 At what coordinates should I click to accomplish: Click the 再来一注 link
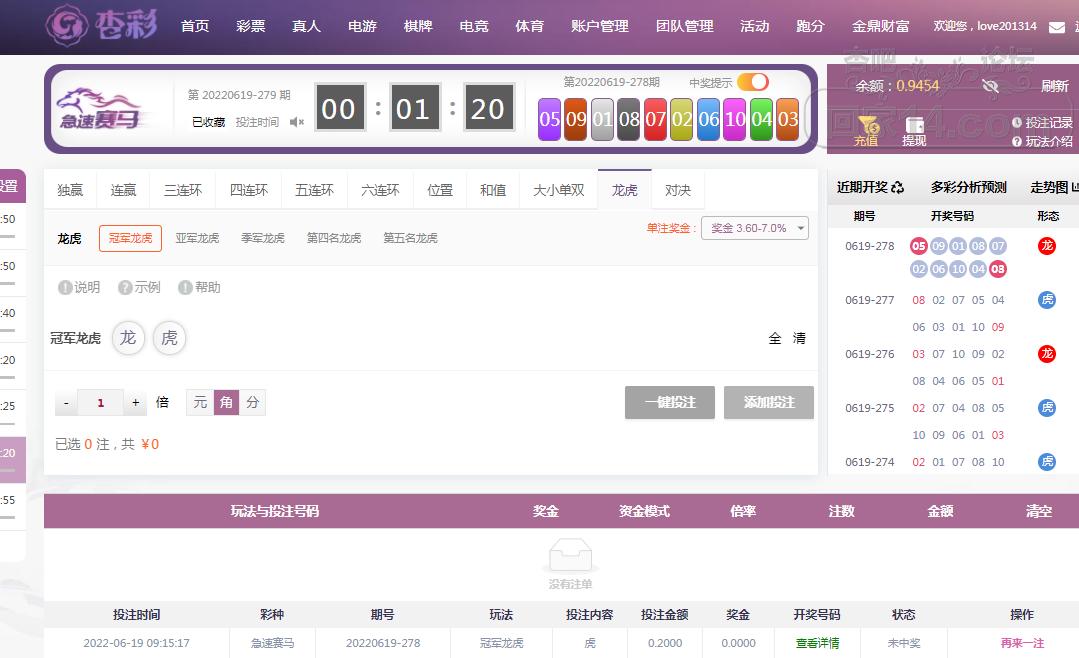1022,643
